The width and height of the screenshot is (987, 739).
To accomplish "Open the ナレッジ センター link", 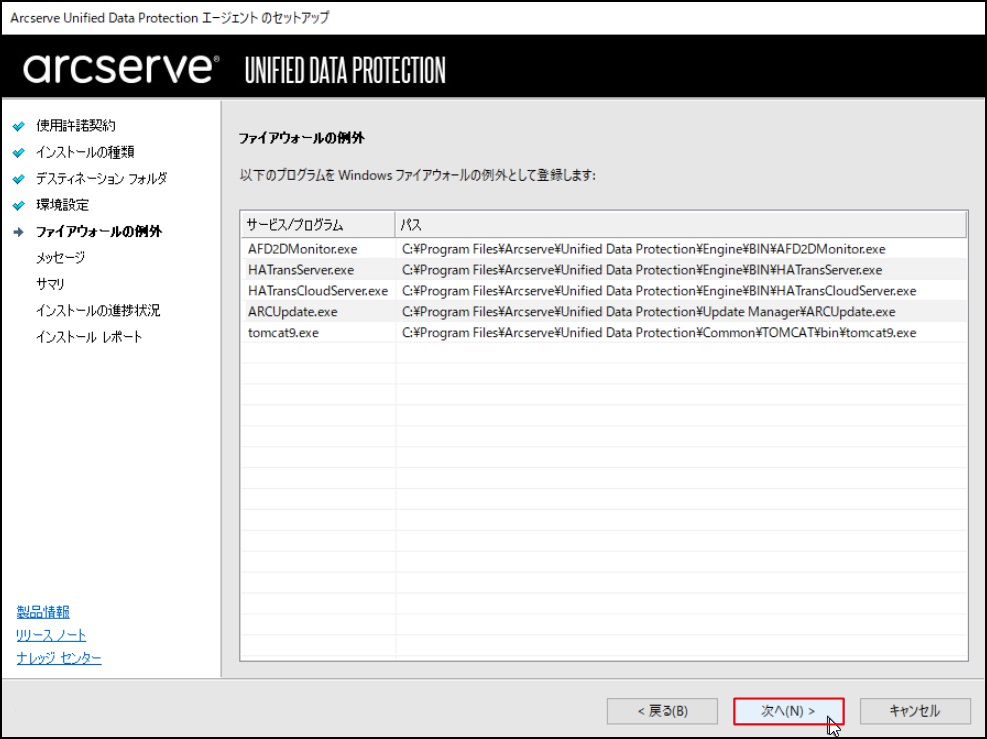I will (x=59, y=658).
